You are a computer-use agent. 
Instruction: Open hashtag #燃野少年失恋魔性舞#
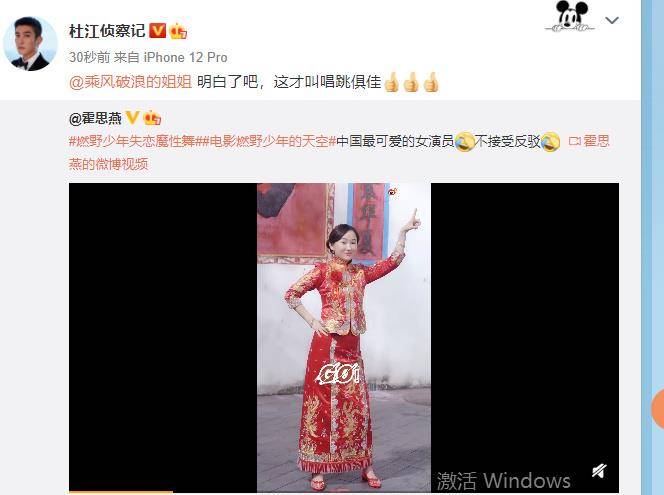pyautogui.click(x=132, y=141)
